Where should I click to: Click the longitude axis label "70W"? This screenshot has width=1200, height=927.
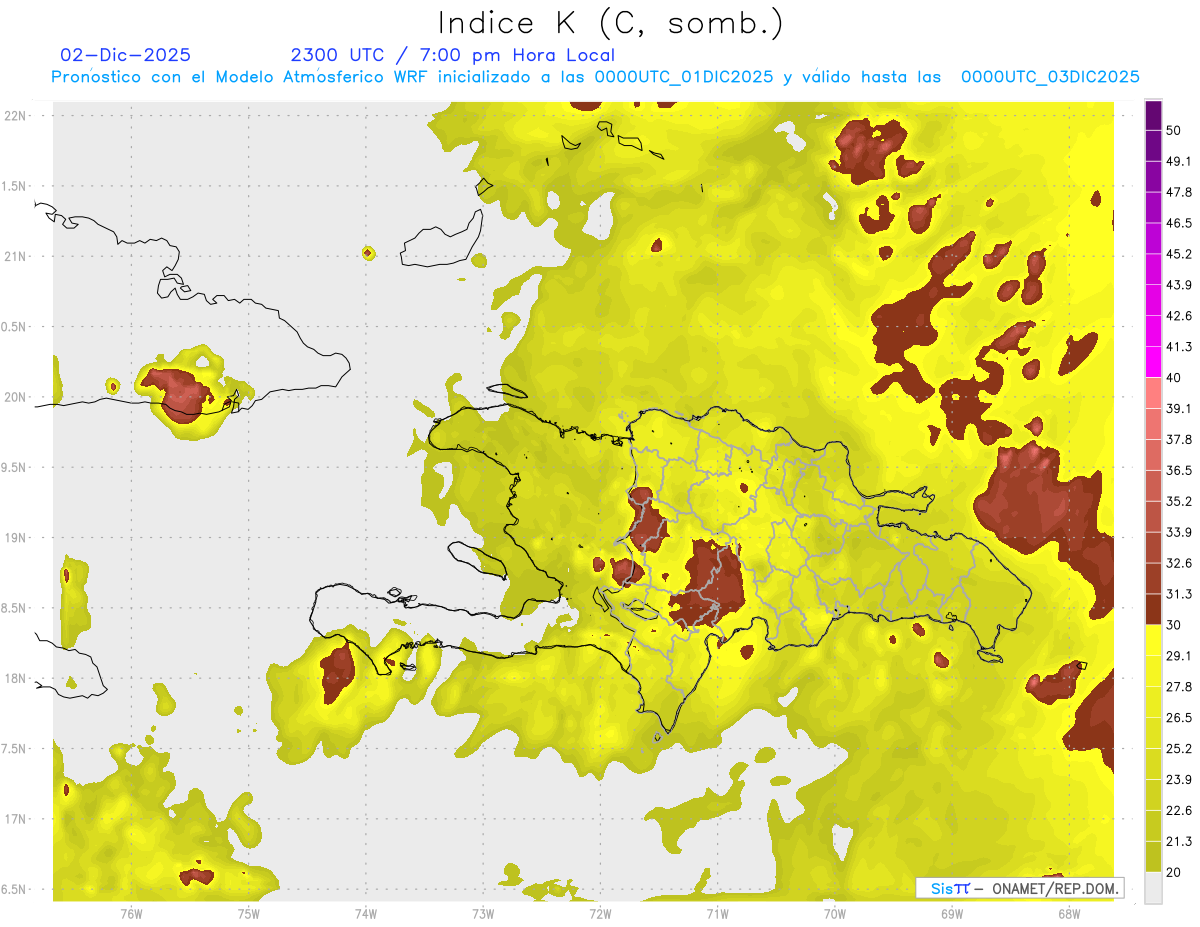coord(834,913)
